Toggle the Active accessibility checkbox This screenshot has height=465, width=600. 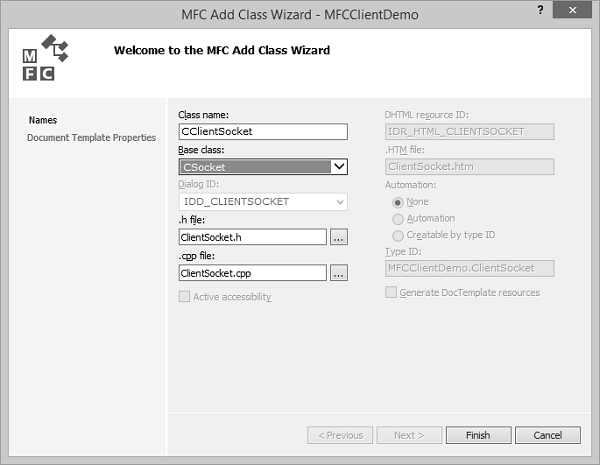coord(184,296)
